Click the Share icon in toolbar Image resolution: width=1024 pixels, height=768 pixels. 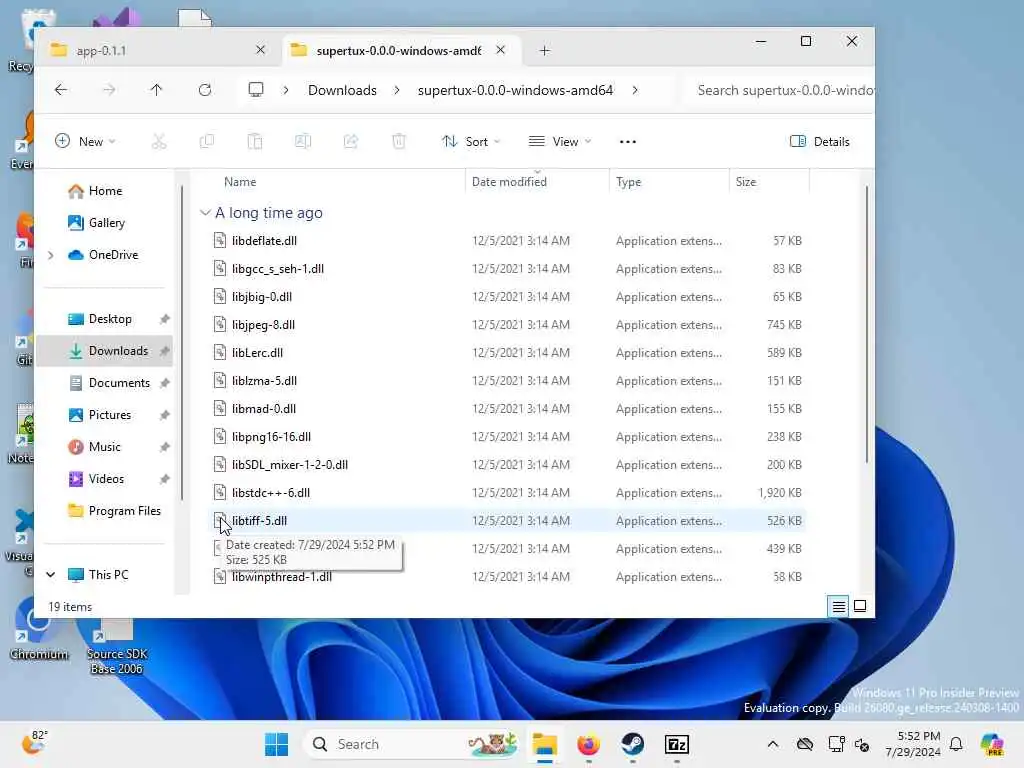pyautogui.click(x=351, y=142)
